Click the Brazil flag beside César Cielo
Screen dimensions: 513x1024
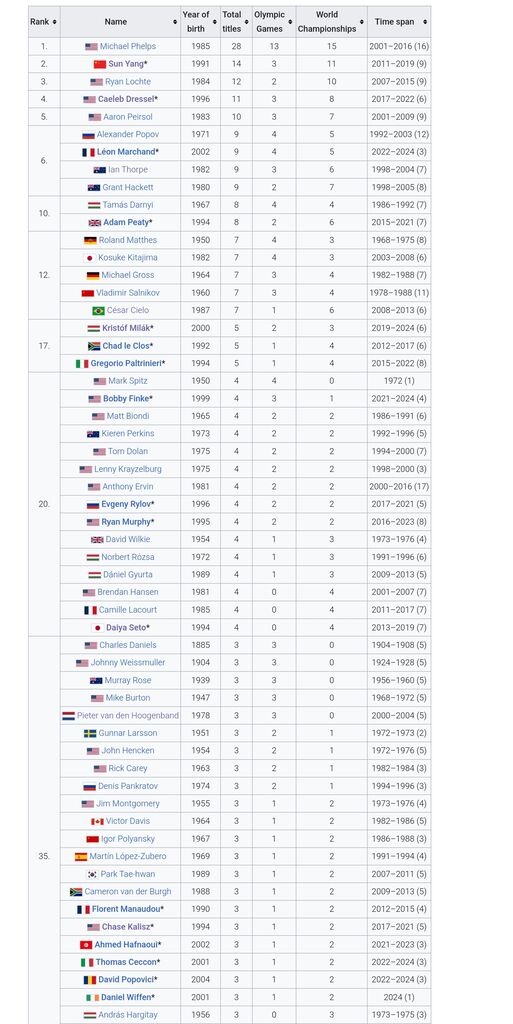[x=99, y=311]
